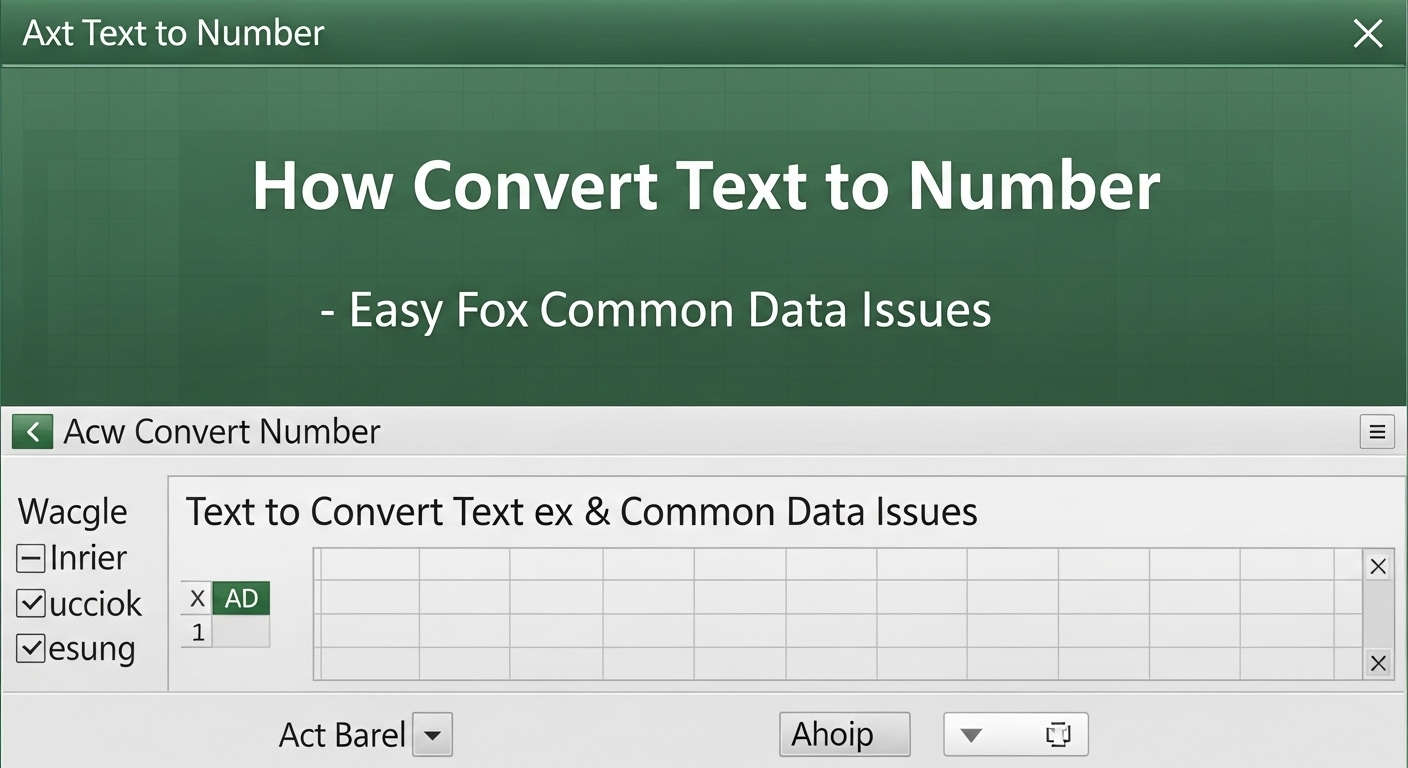Open the dropdown arrow next to the copy icon
The width and height of the screenshot is (1408, 768).
click(972, 733)
